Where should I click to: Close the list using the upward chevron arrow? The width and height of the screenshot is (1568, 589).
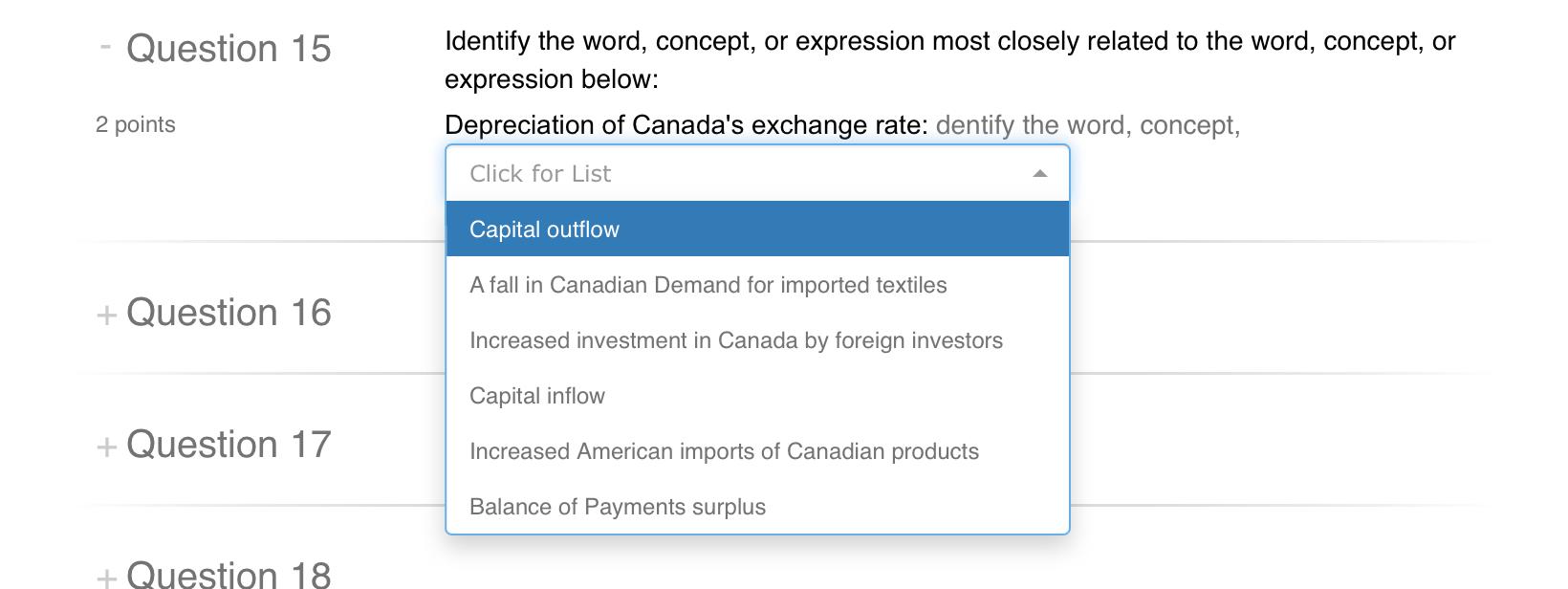(x=1039, y=174)
